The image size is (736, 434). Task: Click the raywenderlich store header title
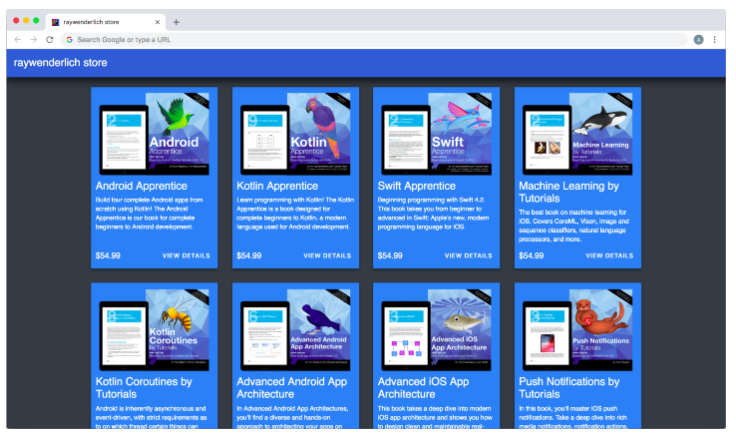tap(61, 62)
